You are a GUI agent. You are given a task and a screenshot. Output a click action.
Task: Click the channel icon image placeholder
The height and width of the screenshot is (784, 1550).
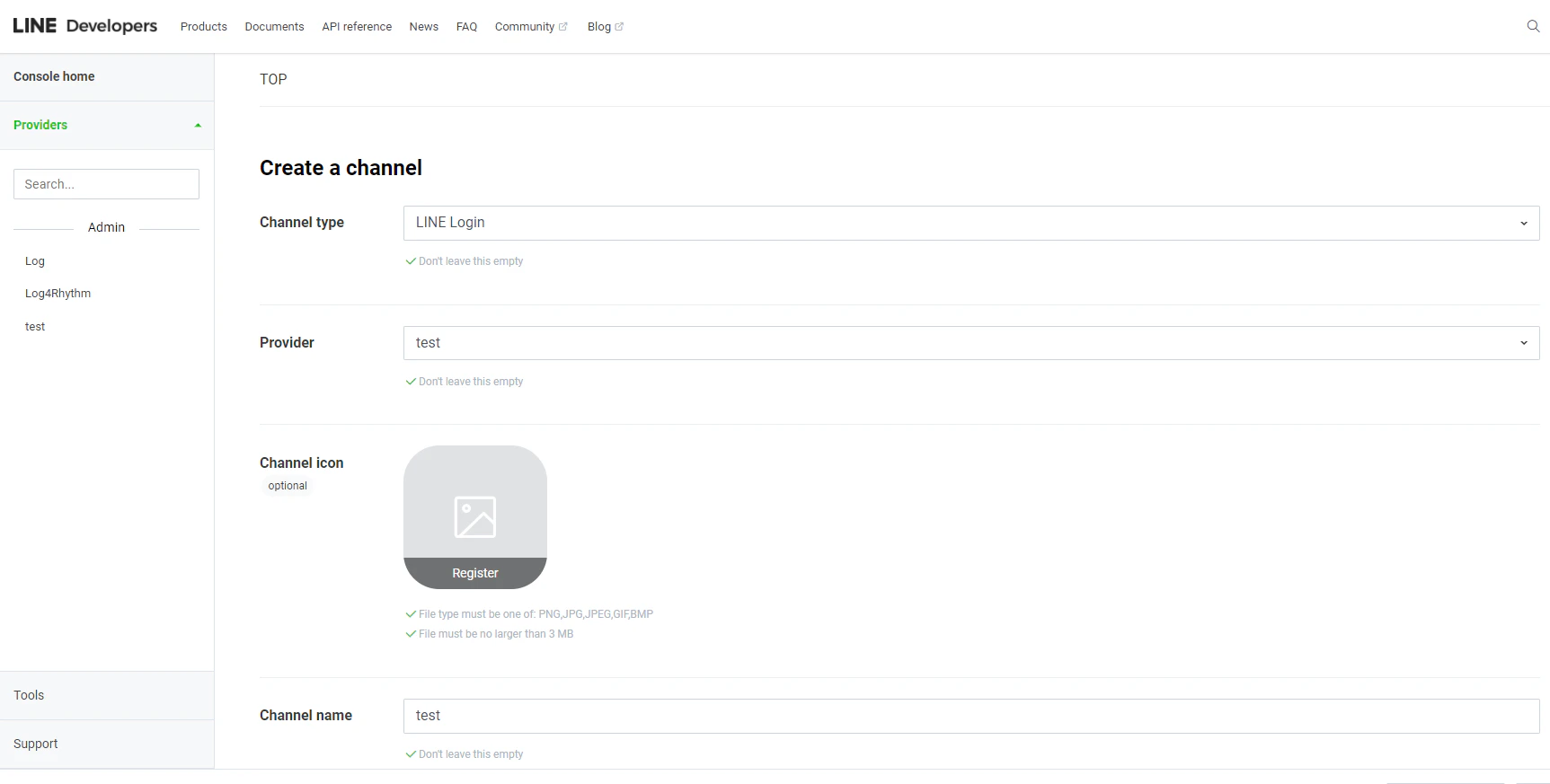[475, 516]
